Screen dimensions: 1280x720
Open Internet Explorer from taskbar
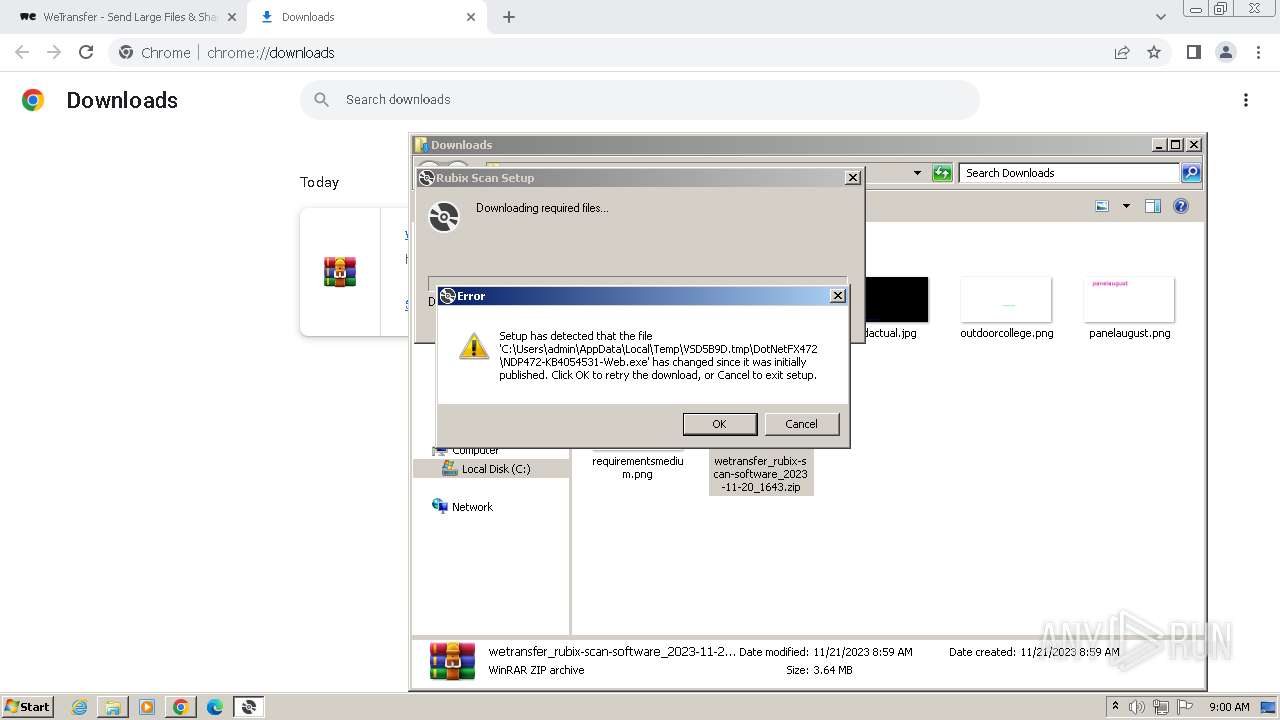pyautogui.click(x=80, y=707)
